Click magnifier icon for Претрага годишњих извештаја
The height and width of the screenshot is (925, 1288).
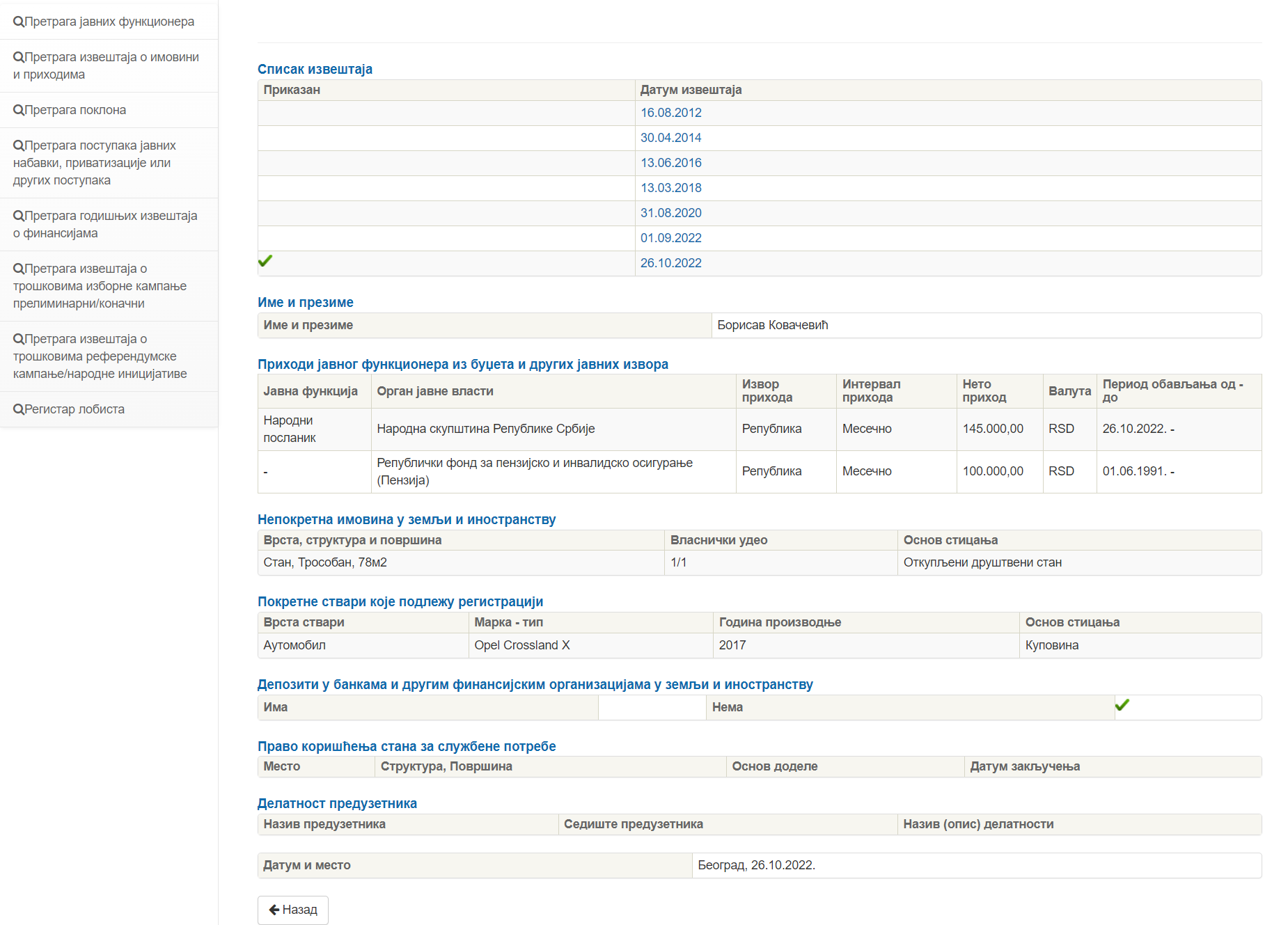pyautogui.click(x=18, y=216)
